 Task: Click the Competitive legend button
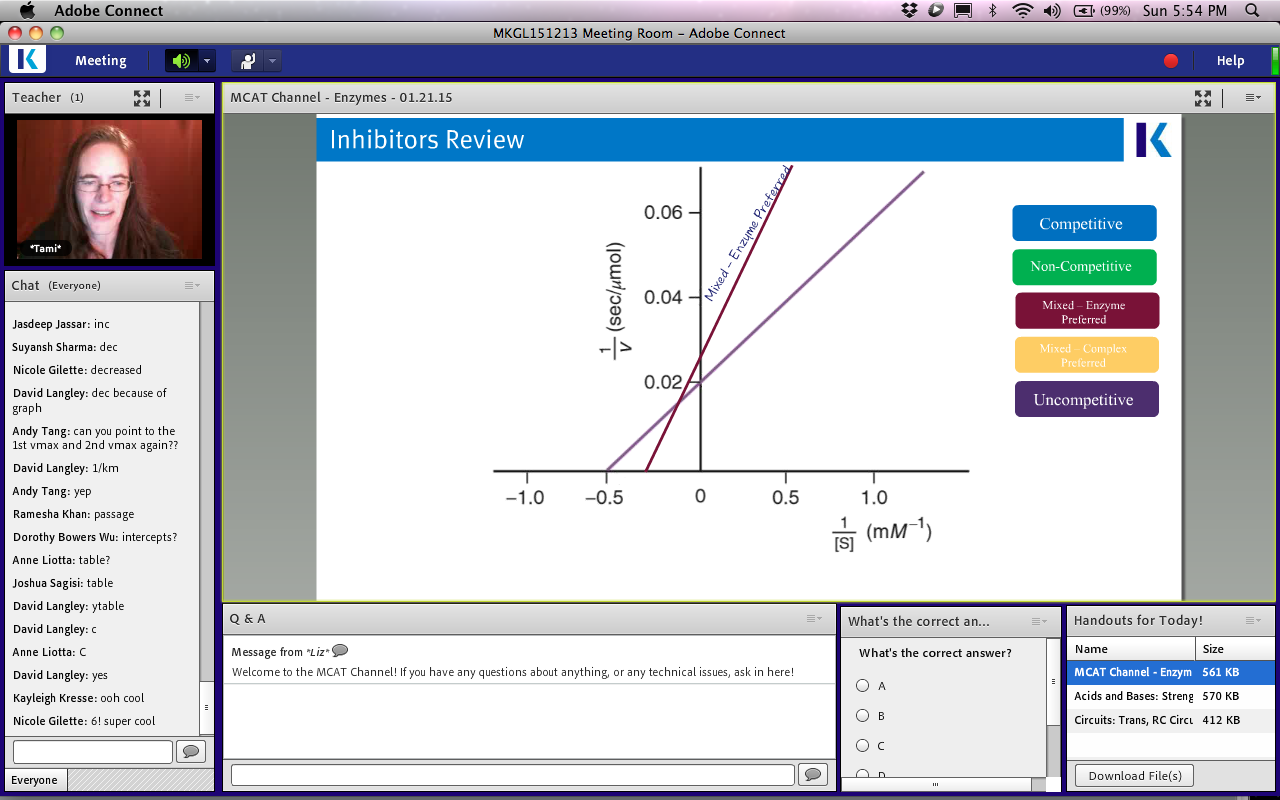[1084, 224]
